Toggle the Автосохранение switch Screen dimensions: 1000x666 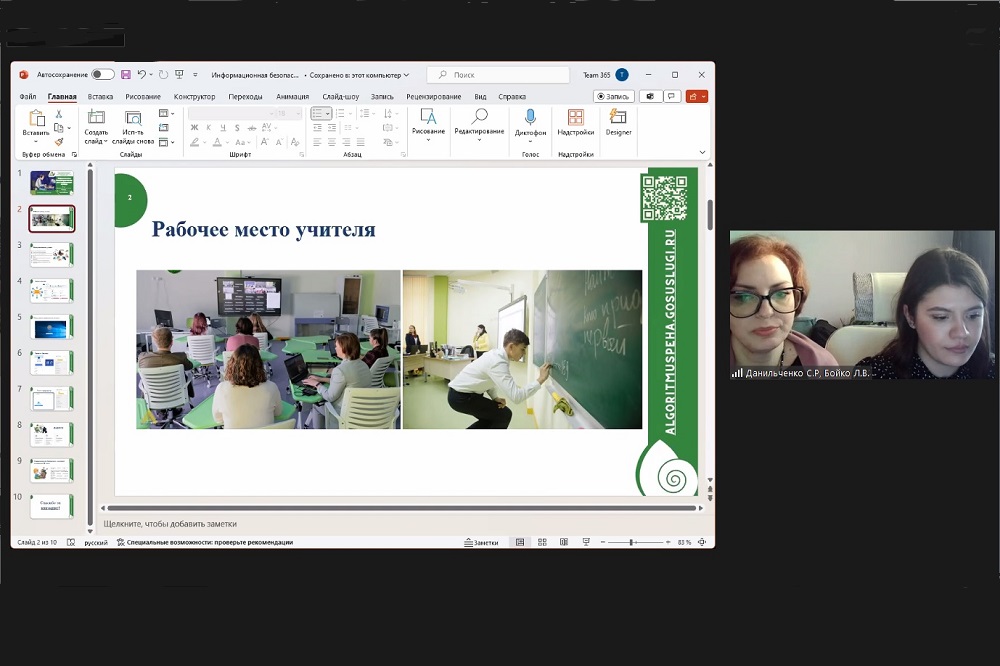(x=102, y=75)
